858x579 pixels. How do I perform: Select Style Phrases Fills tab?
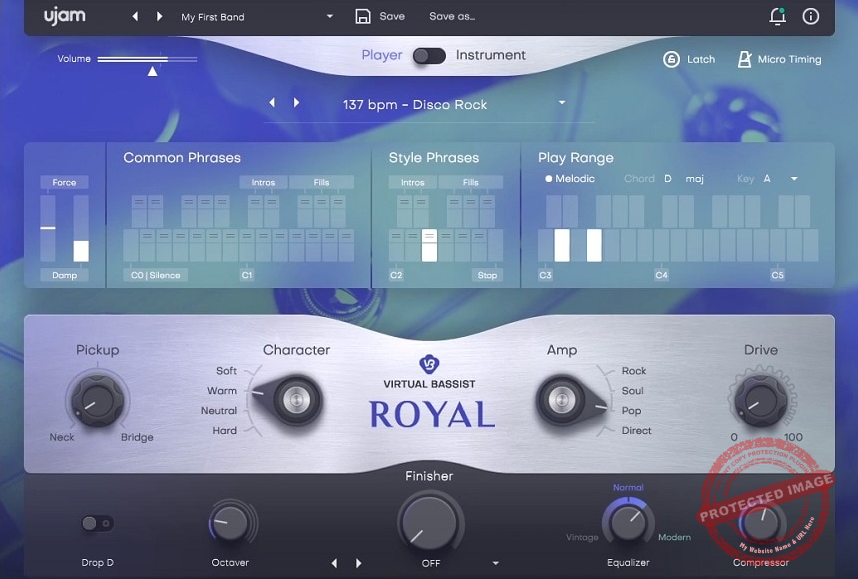tap(471, 182)
